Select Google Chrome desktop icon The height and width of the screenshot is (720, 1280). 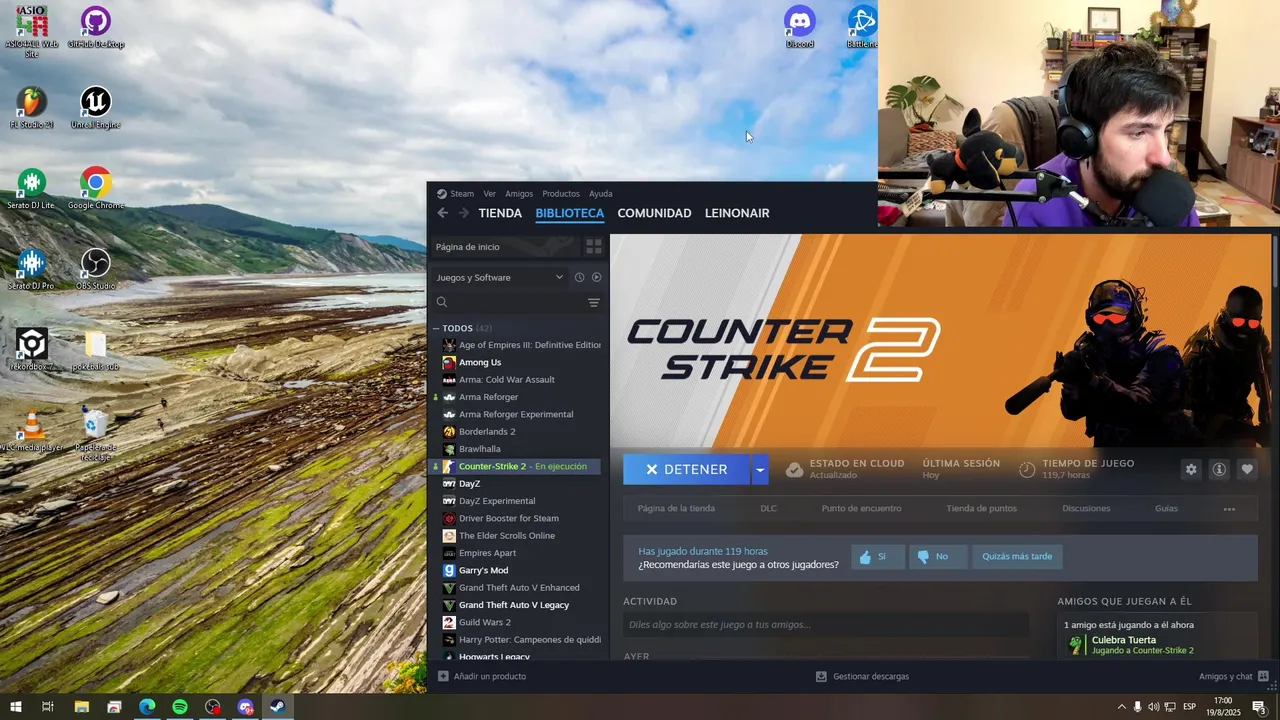click(96, 189)
